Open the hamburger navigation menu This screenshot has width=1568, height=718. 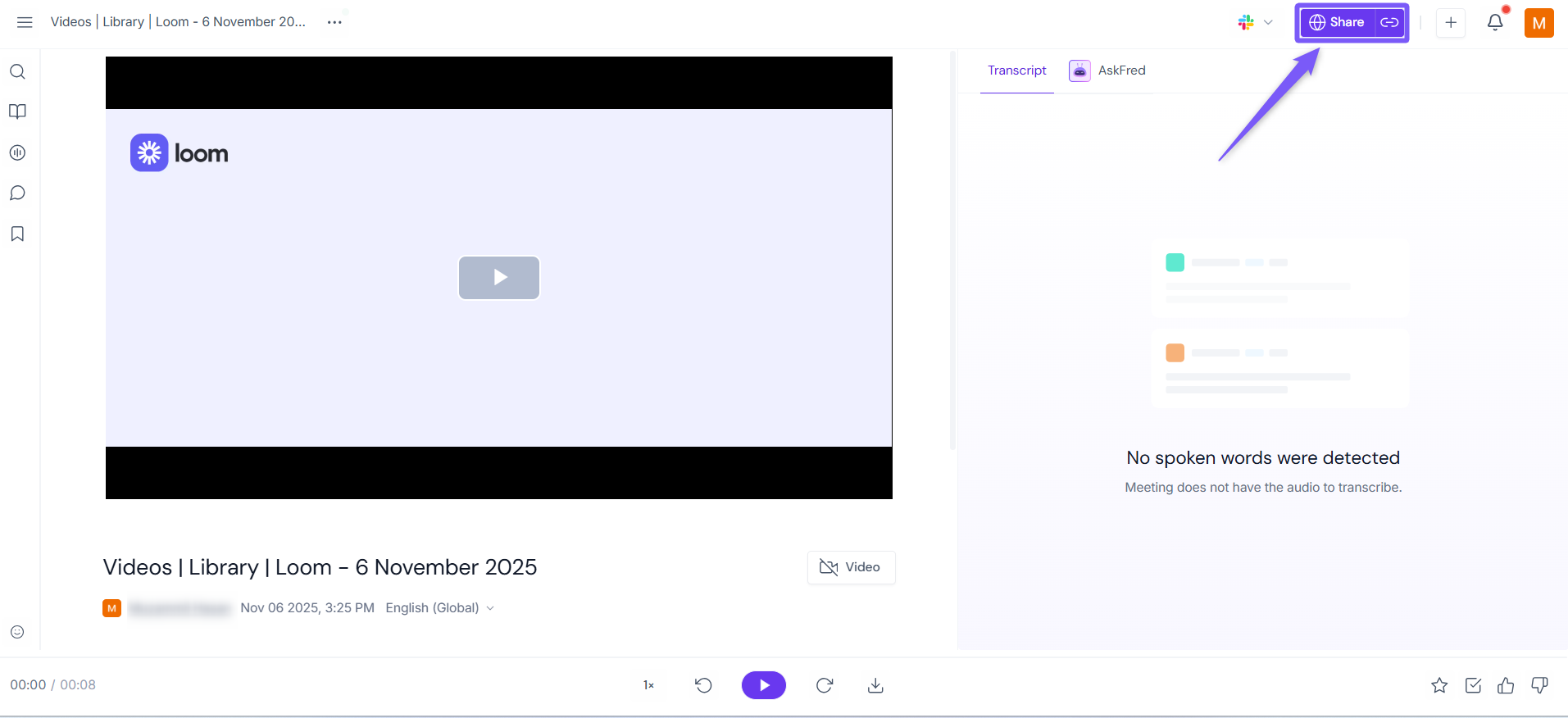[x=25, y=22]
